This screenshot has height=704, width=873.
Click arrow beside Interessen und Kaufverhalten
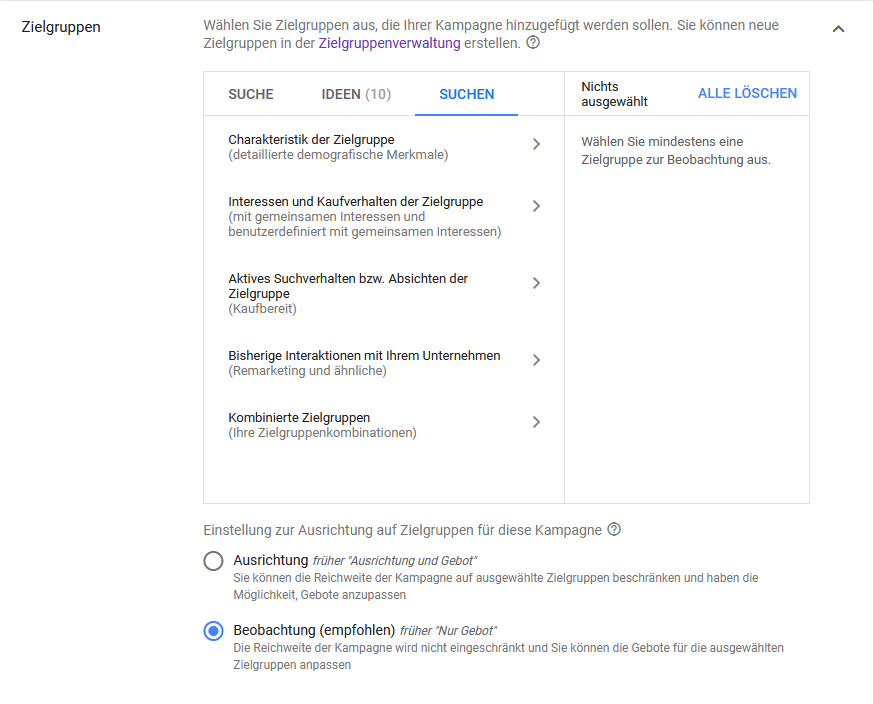[x=536, y=206]
